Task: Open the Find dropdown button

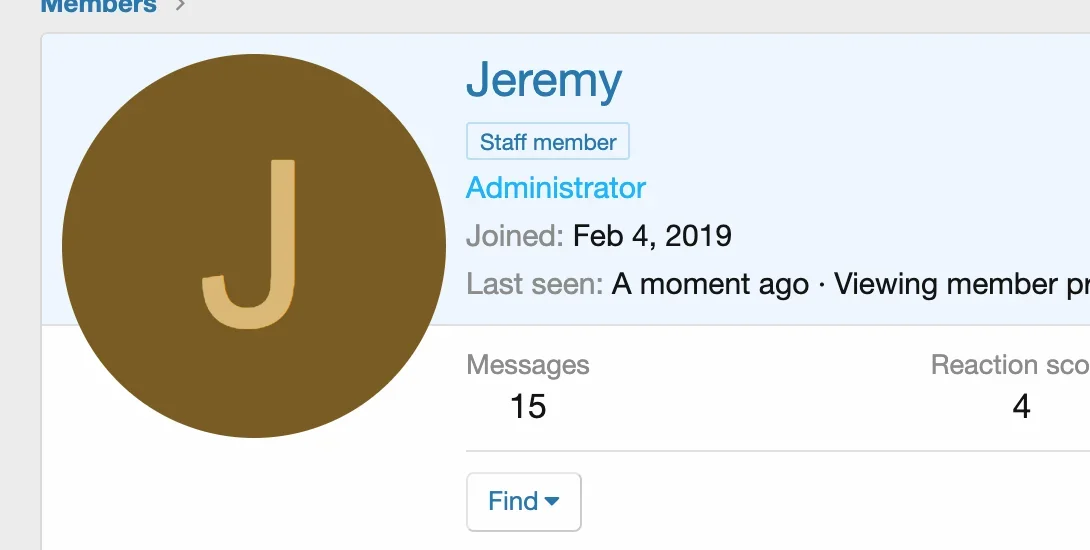Action: point(513,502)
